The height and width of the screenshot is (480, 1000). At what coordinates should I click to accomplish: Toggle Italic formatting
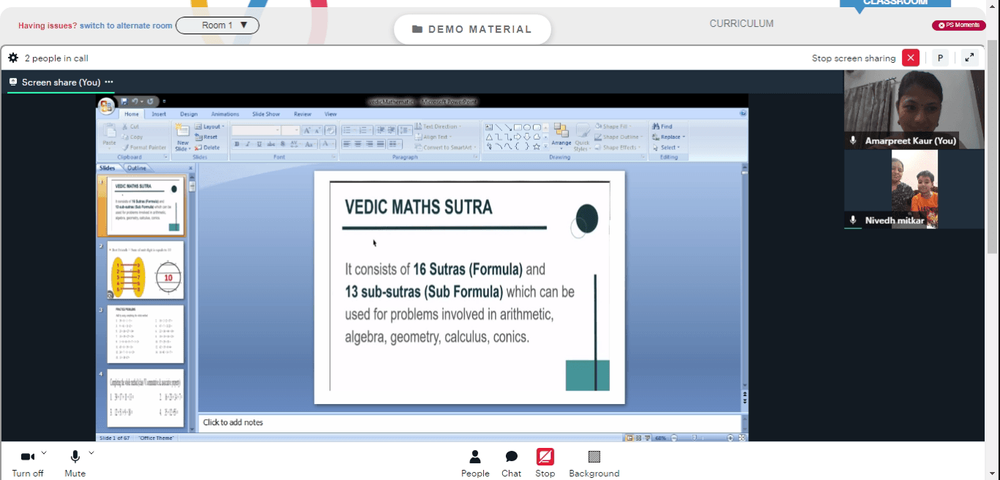pos(247,145)
